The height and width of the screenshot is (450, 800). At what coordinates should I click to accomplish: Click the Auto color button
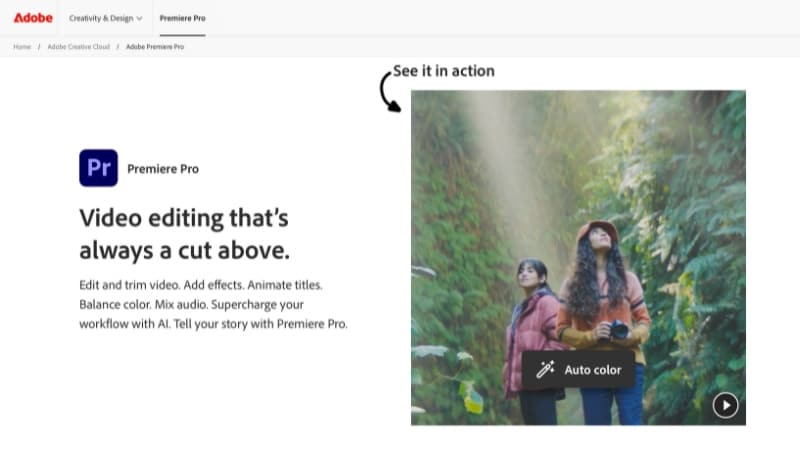[x=578, y=369]
